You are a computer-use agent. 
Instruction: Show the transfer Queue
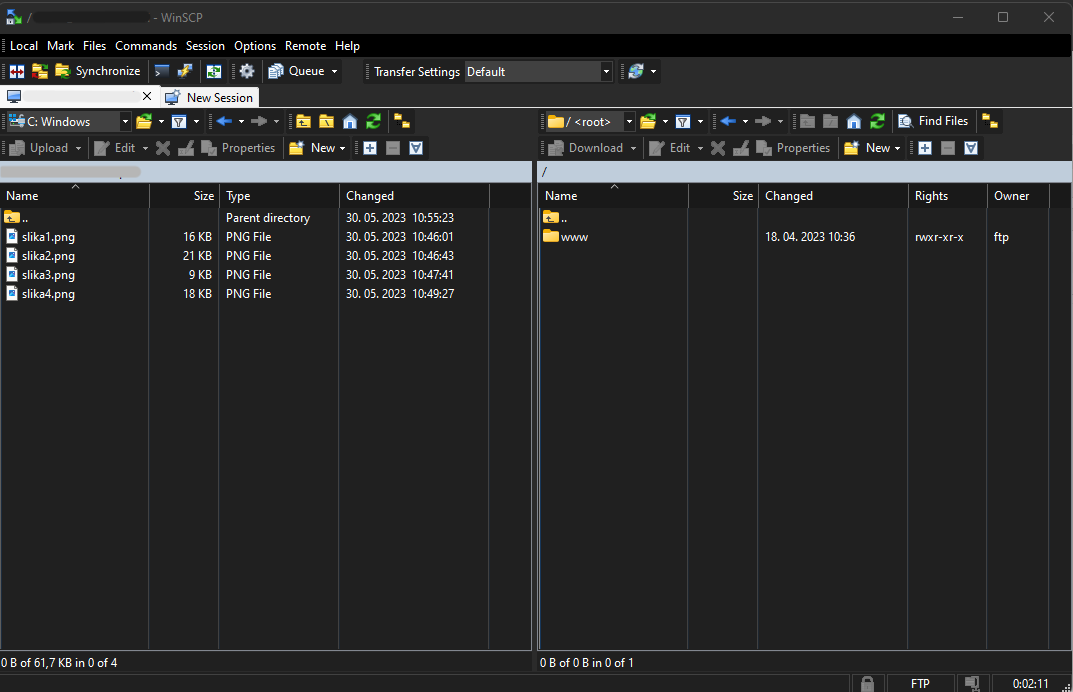297,71
